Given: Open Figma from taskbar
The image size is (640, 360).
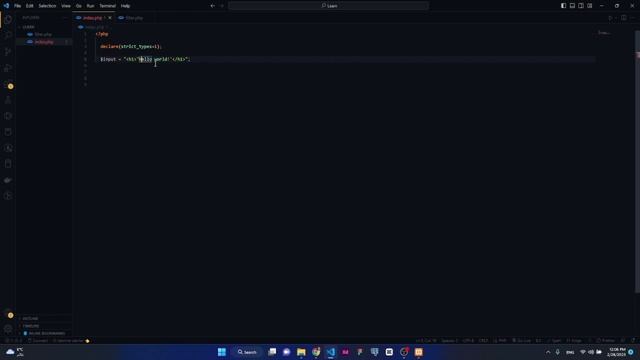Looking at the screenshot, I should pyautogui.click(x=360, y=352).
